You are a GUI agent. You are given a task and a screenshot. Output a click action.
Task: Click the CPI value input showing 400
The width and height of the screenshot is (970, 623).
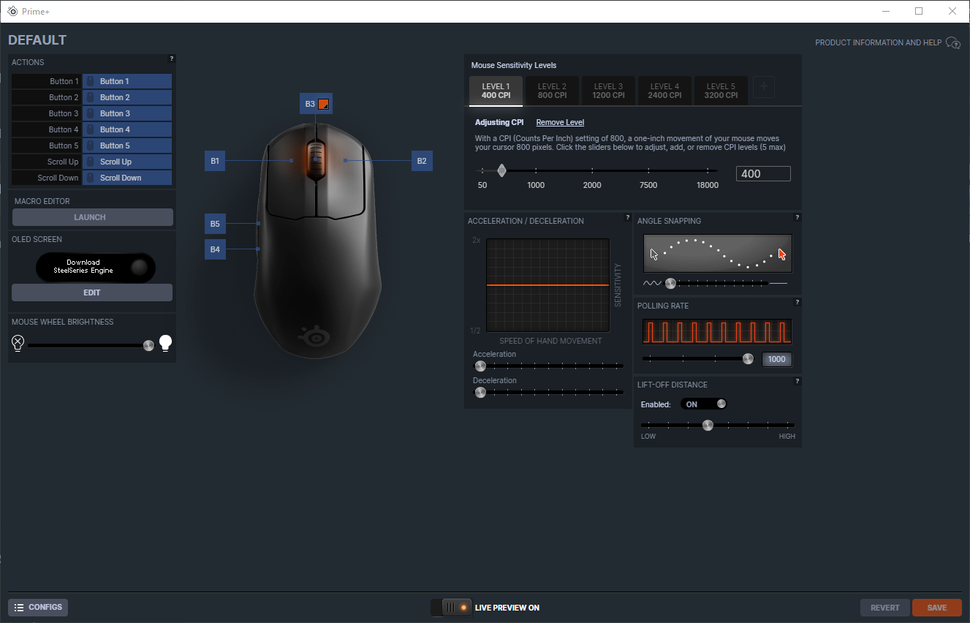763,173
